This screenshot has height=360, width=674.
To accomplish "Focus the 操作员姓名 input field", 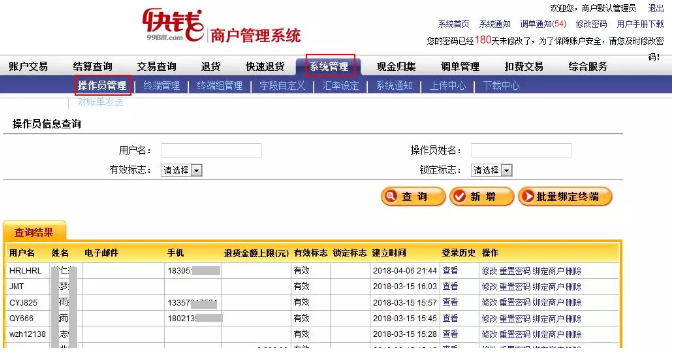I will tap(521, 150).
